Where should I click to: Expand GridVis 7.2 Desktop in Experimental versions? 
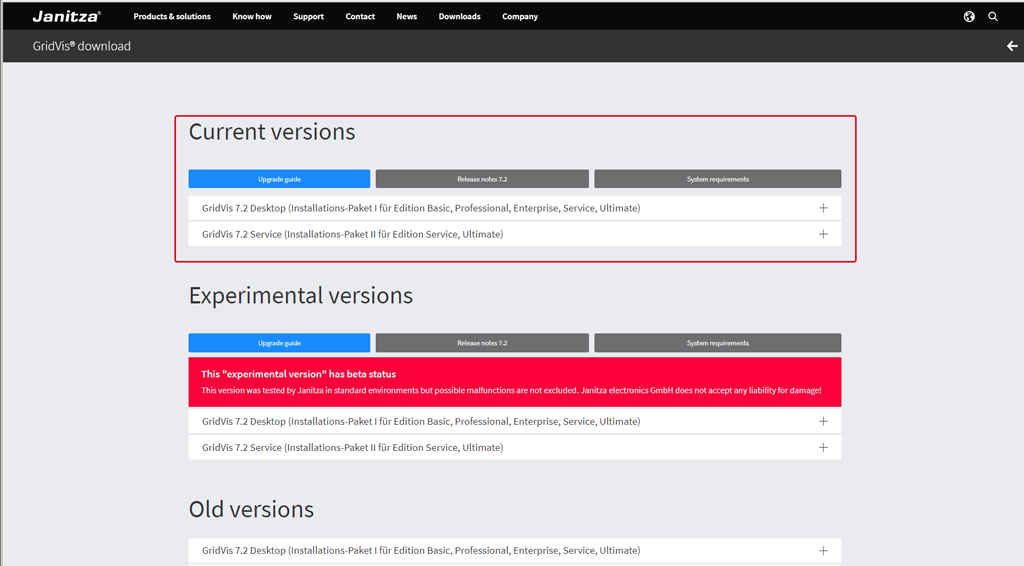(x=515, y=422)
